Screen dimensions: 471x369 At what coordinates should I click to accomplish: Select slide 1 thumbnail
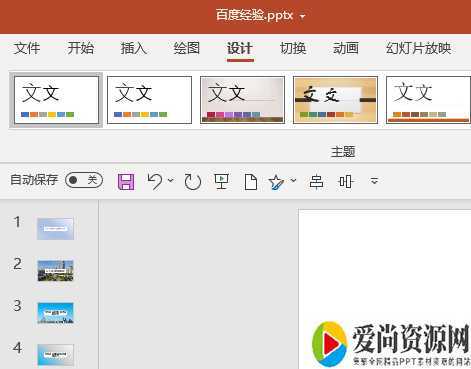click(x=55, y=229)
